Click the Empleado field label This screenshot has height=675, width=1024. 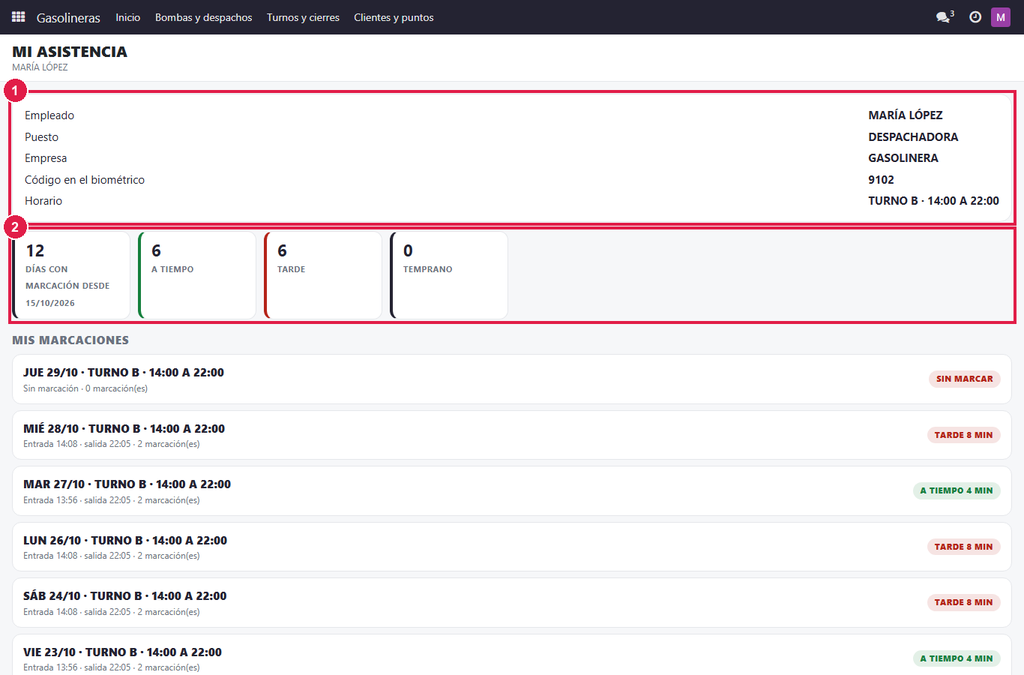pos(50,115)
